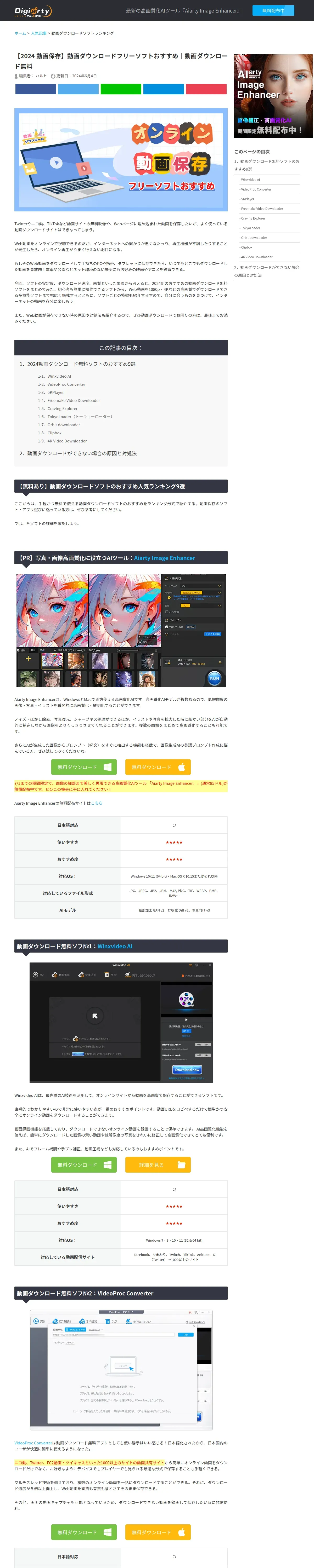Click the 無料配布中 button in the header
The height and width of the screenshot is (1568, 314).
coord(273,10)
